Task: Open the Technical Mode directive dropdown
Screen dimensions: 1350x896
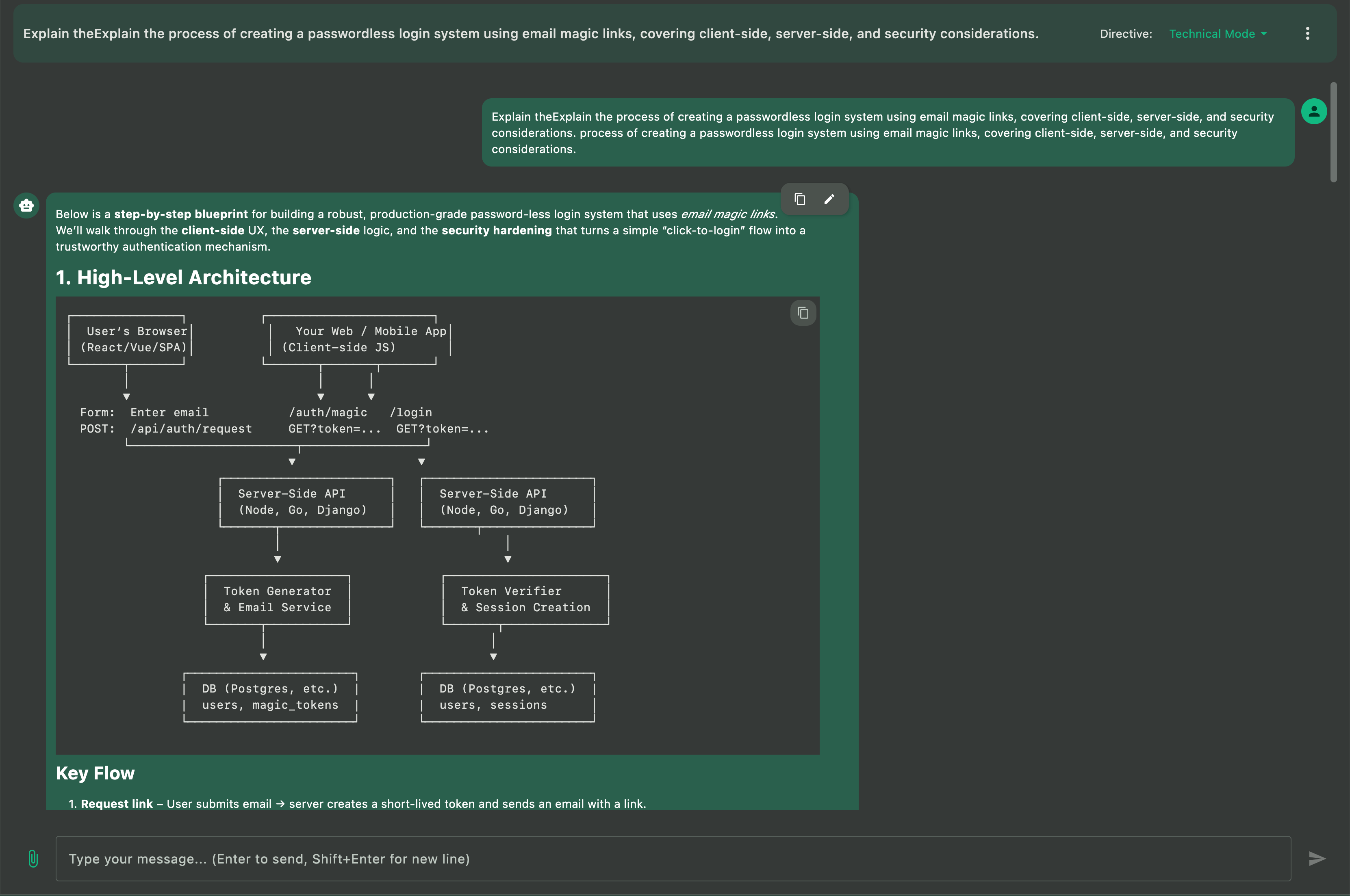Action: click(x=1211, y=34)
